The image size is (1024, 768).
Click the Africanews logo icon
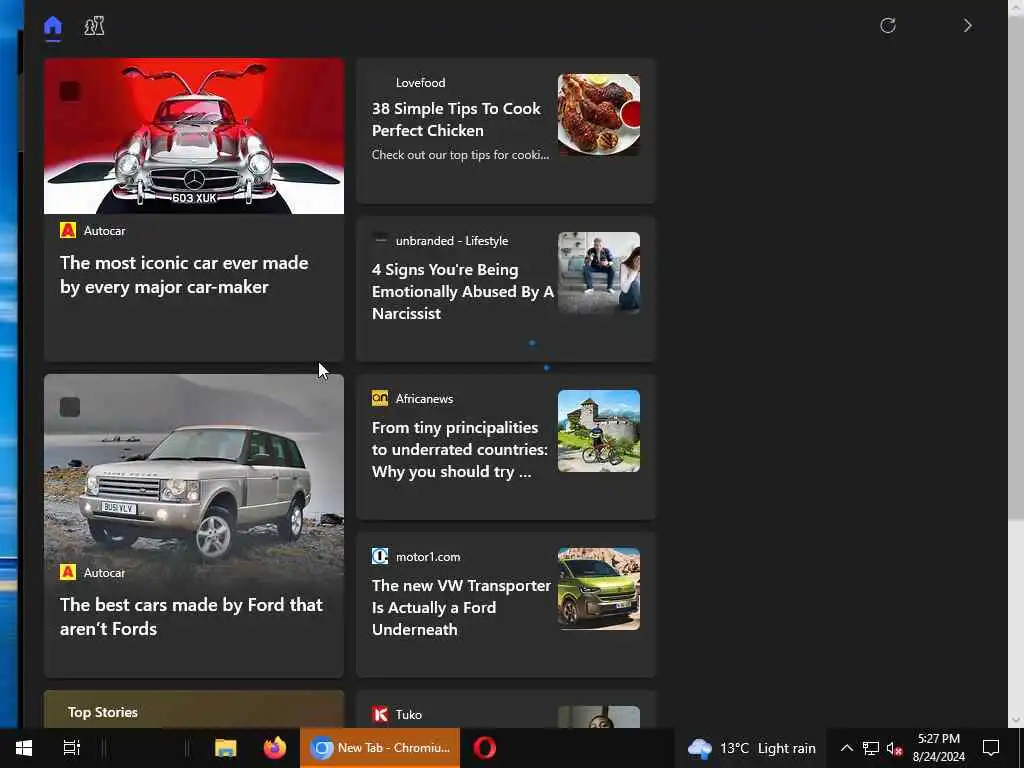pos(380,398)
